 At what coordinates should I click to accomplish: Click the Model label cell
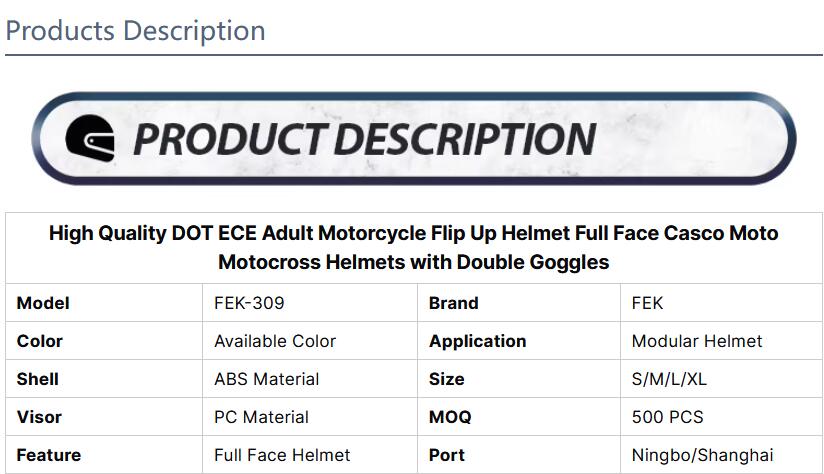pos(104,303)
